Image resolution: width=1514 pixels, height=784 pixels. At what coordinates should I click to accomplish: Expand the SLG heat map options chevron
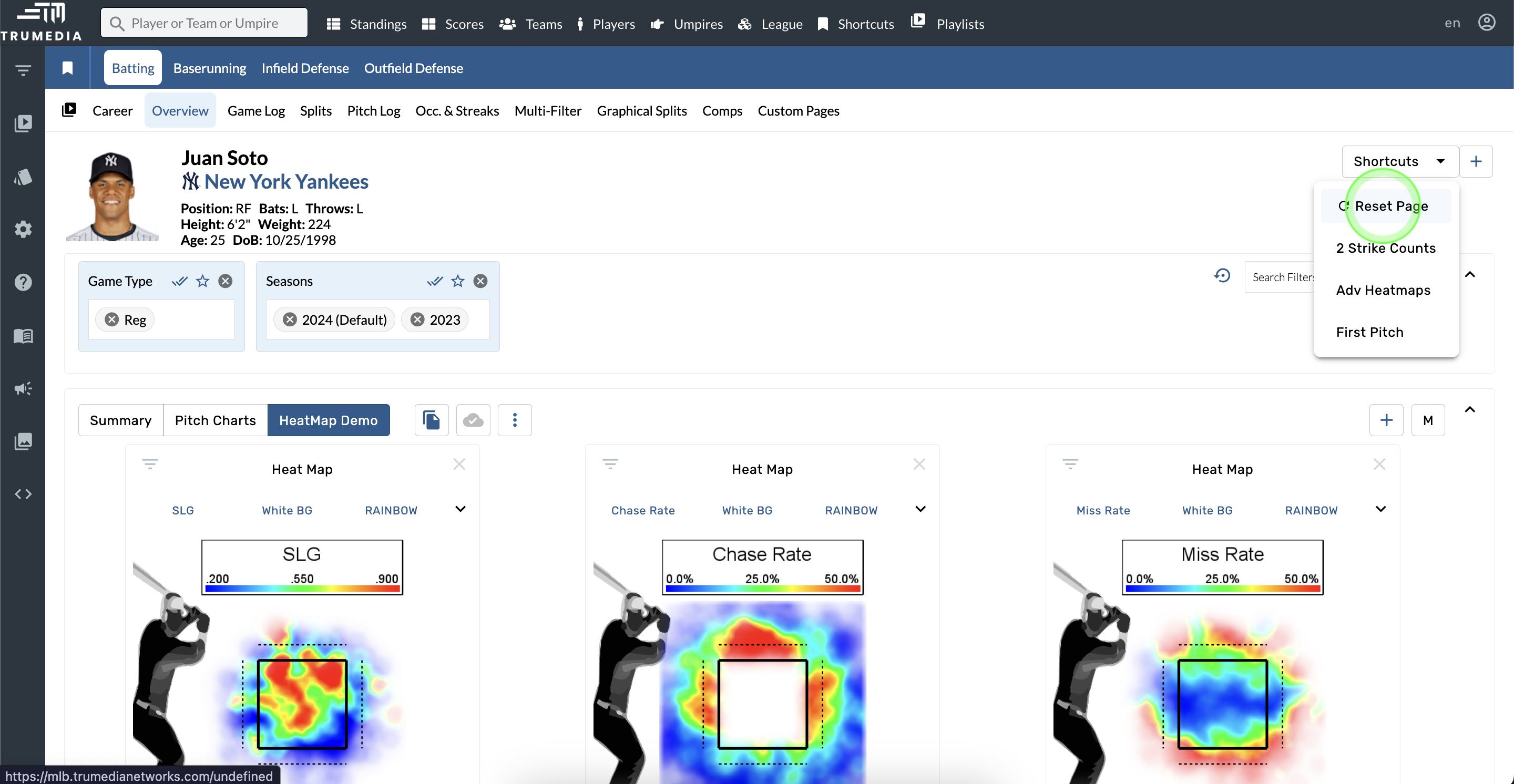point(460,509)
